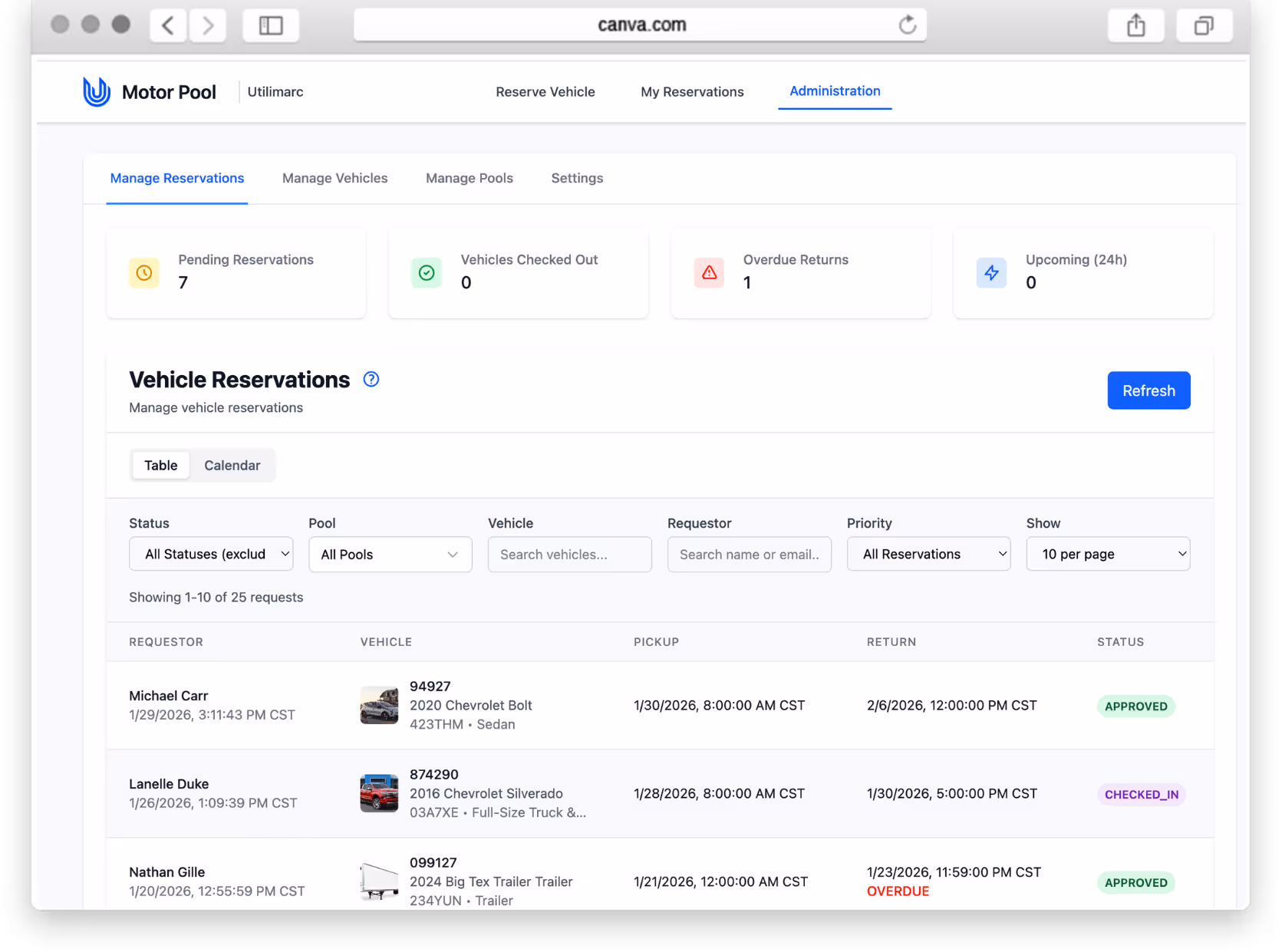Click the canva.com address bar
This screenshot has width=1282, height=952.
pyautogui.click(x=641, y=25)
